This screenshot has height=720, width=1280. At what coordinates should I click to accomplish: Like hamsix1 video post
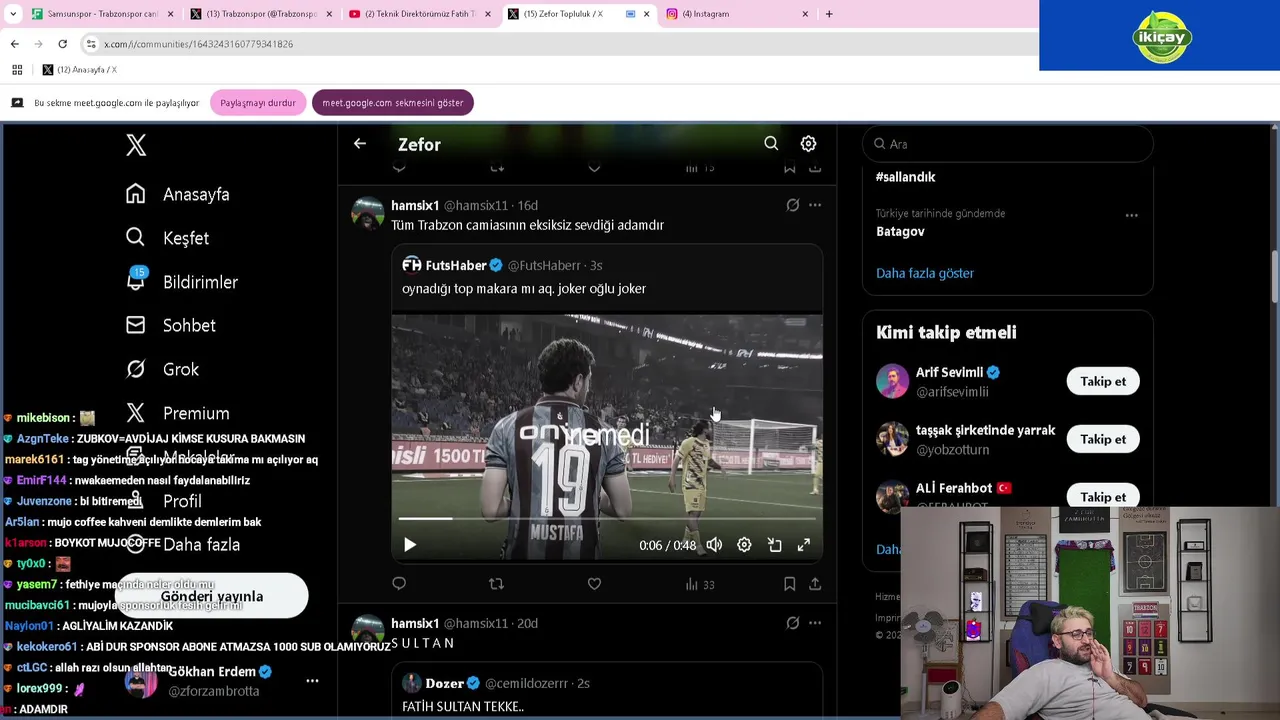click(x=594, y=584)
